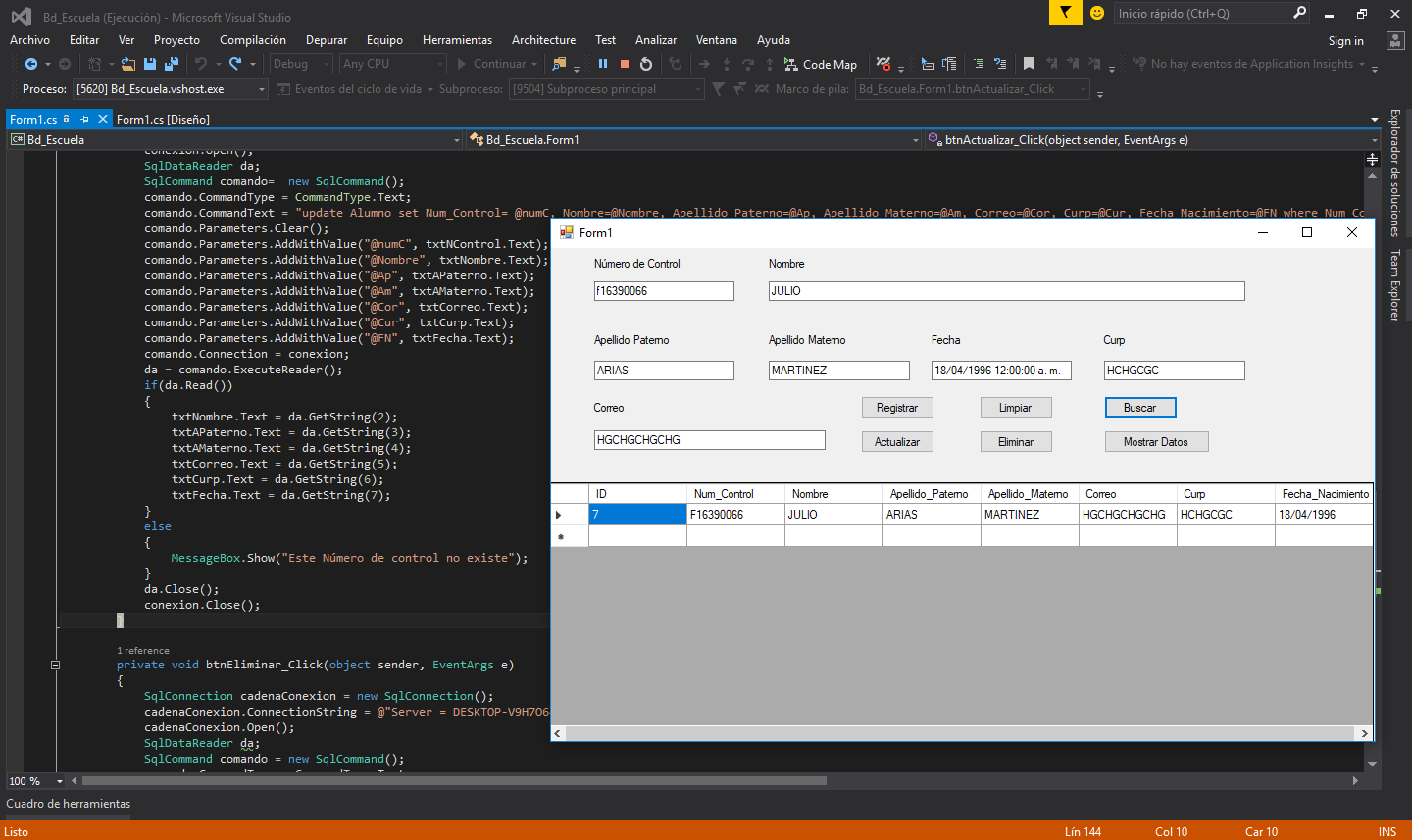
Task: Click the Open File folder icon
Action: click(128, 64)
